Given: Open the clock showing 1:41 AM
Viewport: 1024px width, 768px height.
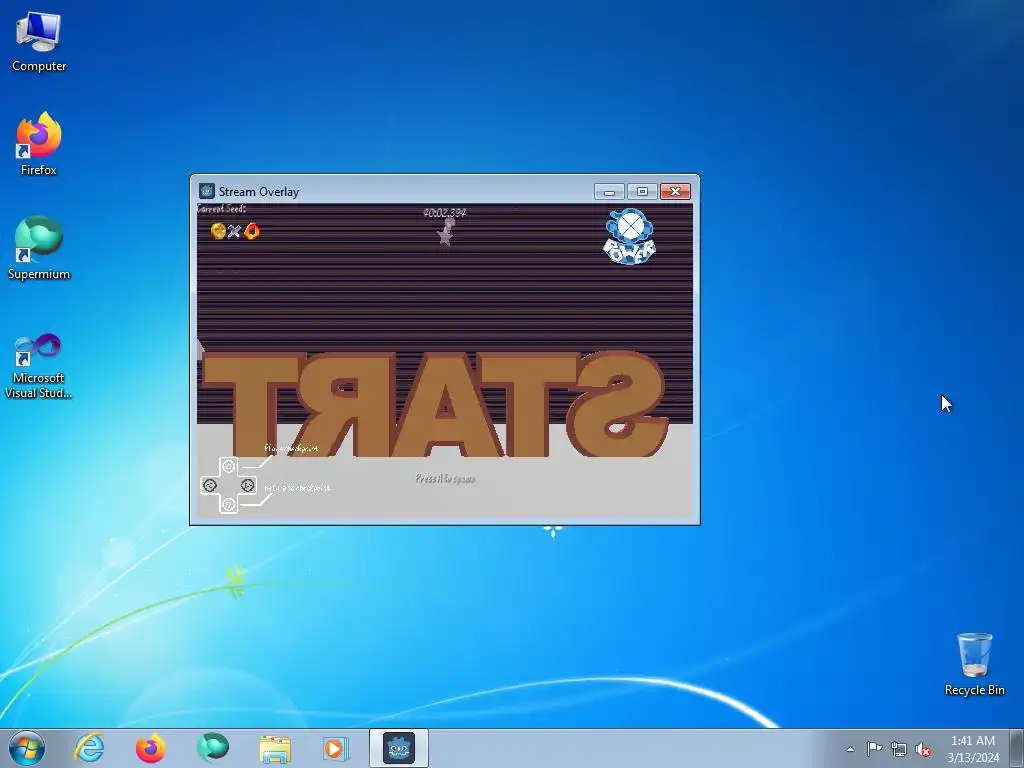Looking at the screenshot, I should click(x=973, y=749).
